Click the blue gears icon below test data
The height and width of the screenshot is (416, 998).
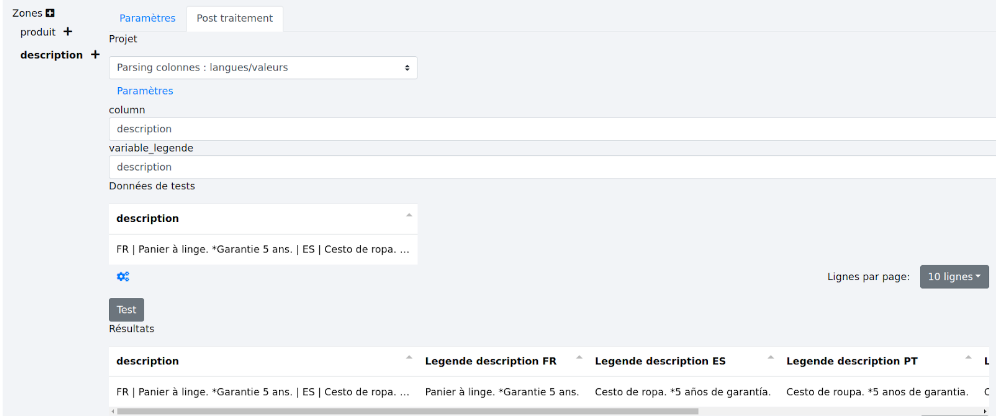click(x=123, y=277)
